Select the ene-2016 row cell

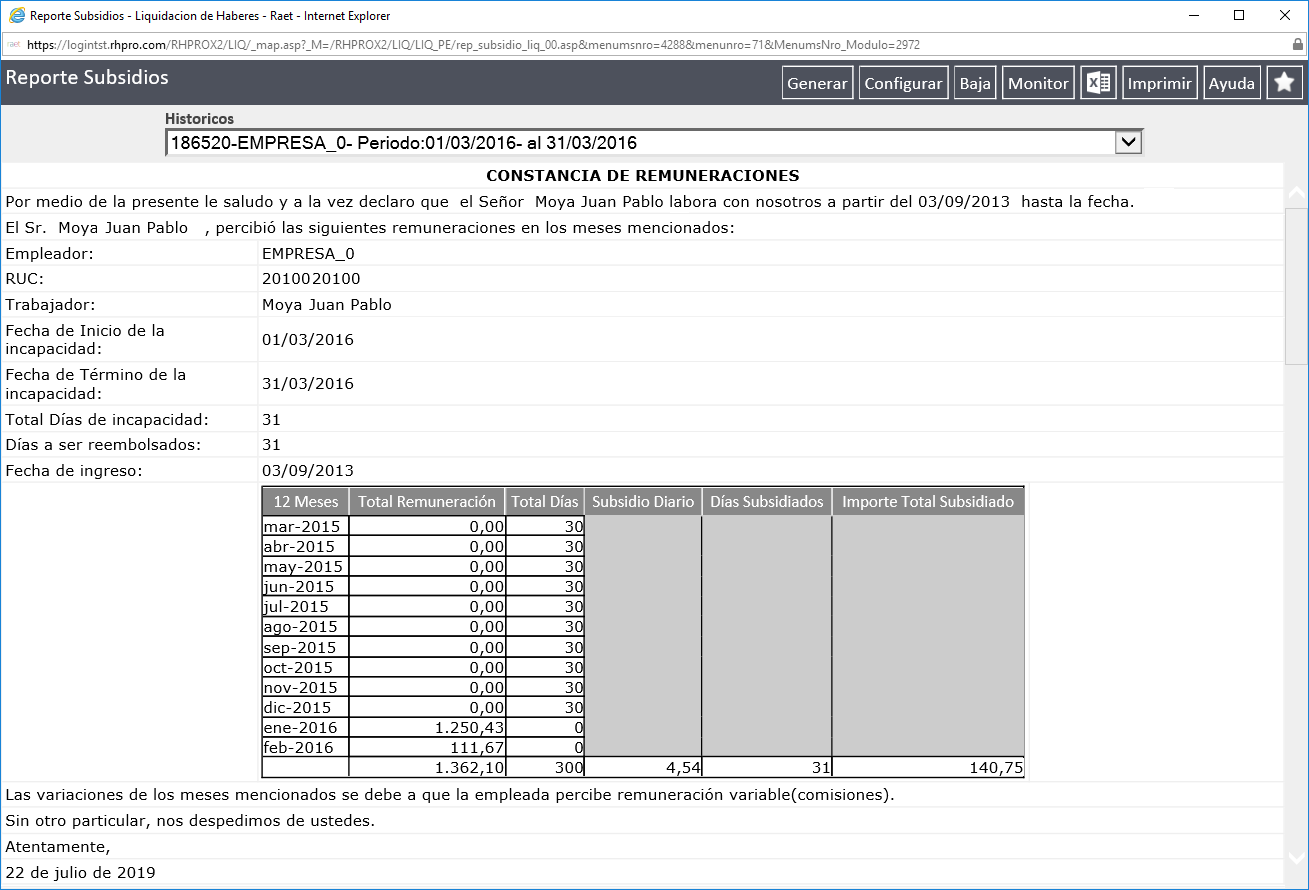coord(305,727)
